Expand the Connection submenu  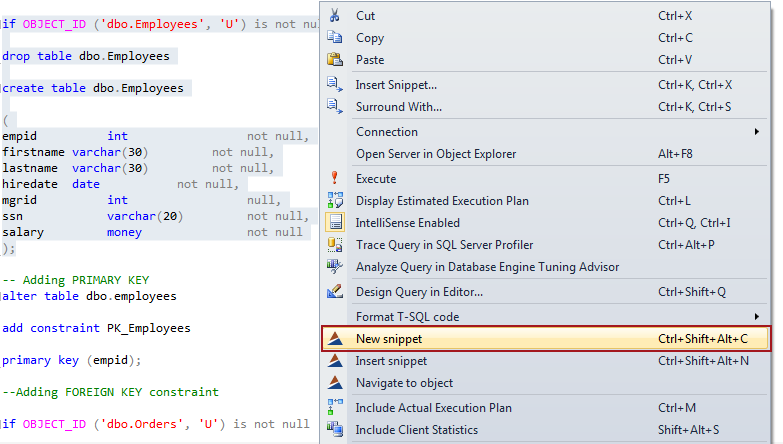point(387,132)
